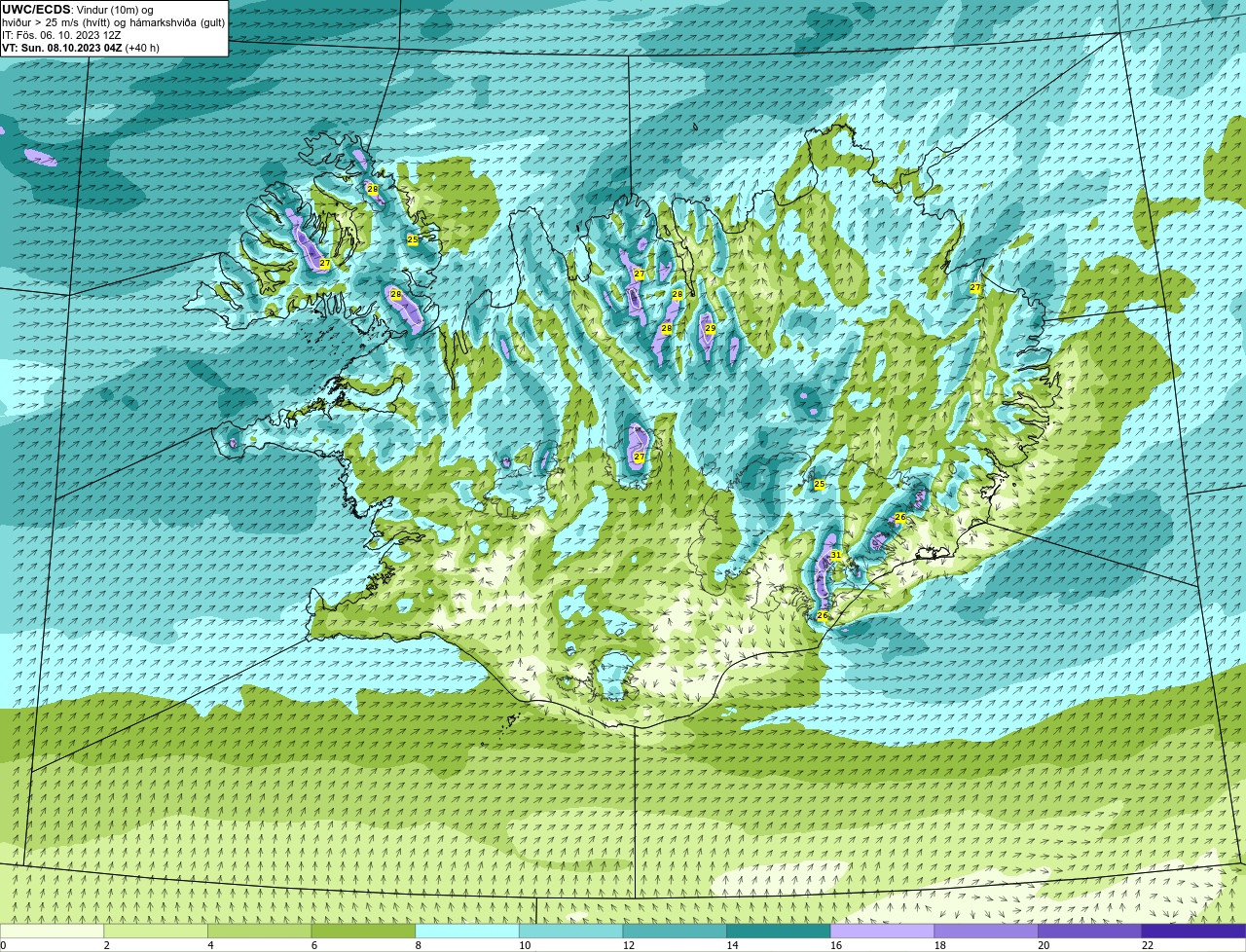The image size is (1246, 952).
Task: Click the scale tick label '8'
Action: click(x=418, y=945)
